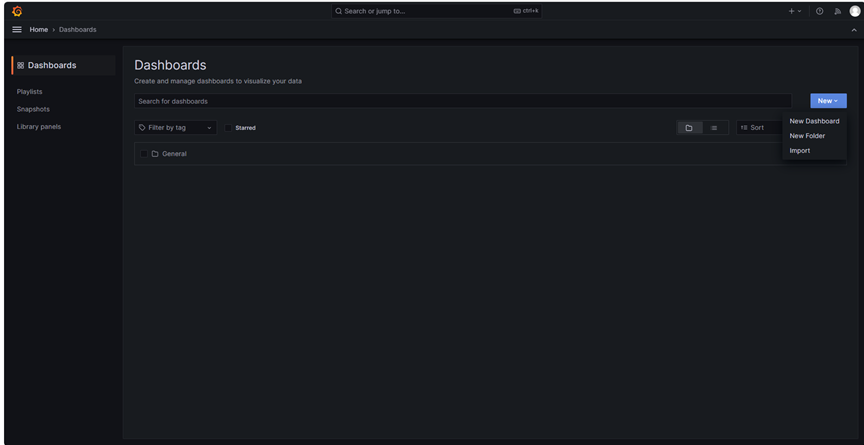Open the hamburger navigation menu
Screen dimensions: 864x445
click(x=17, y=30)
